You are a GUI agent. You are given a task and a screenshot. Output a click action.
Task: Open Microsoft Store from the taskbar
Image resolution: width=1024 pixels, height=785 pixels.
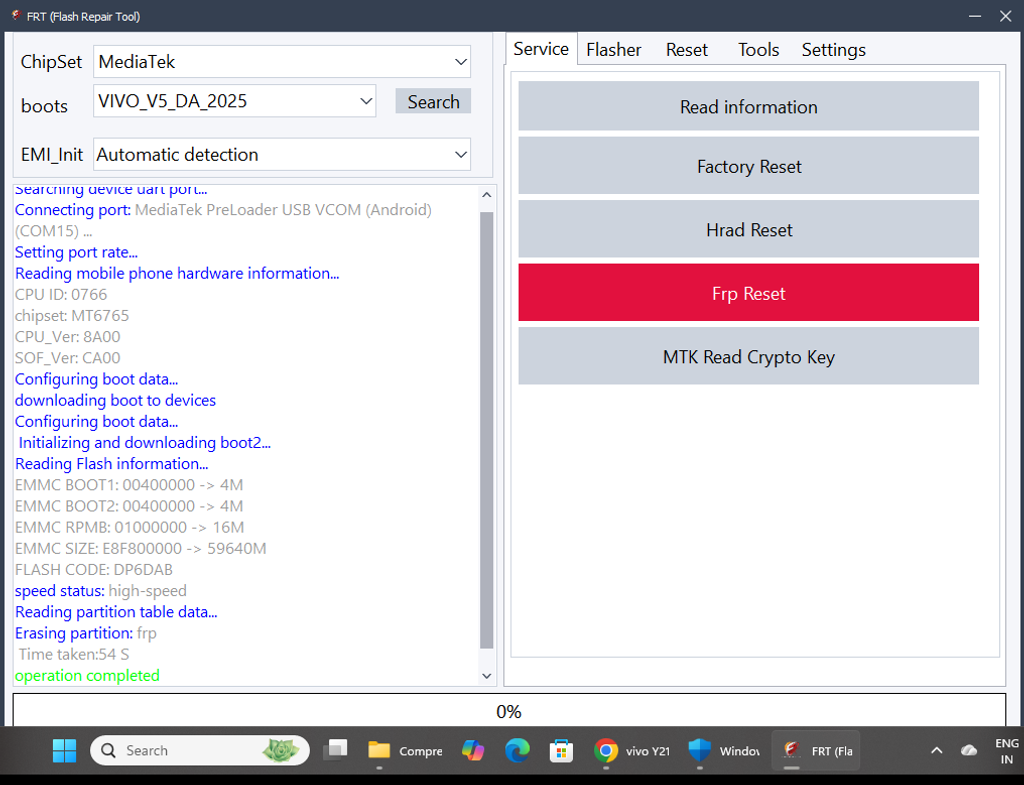(x=561, y=750)
